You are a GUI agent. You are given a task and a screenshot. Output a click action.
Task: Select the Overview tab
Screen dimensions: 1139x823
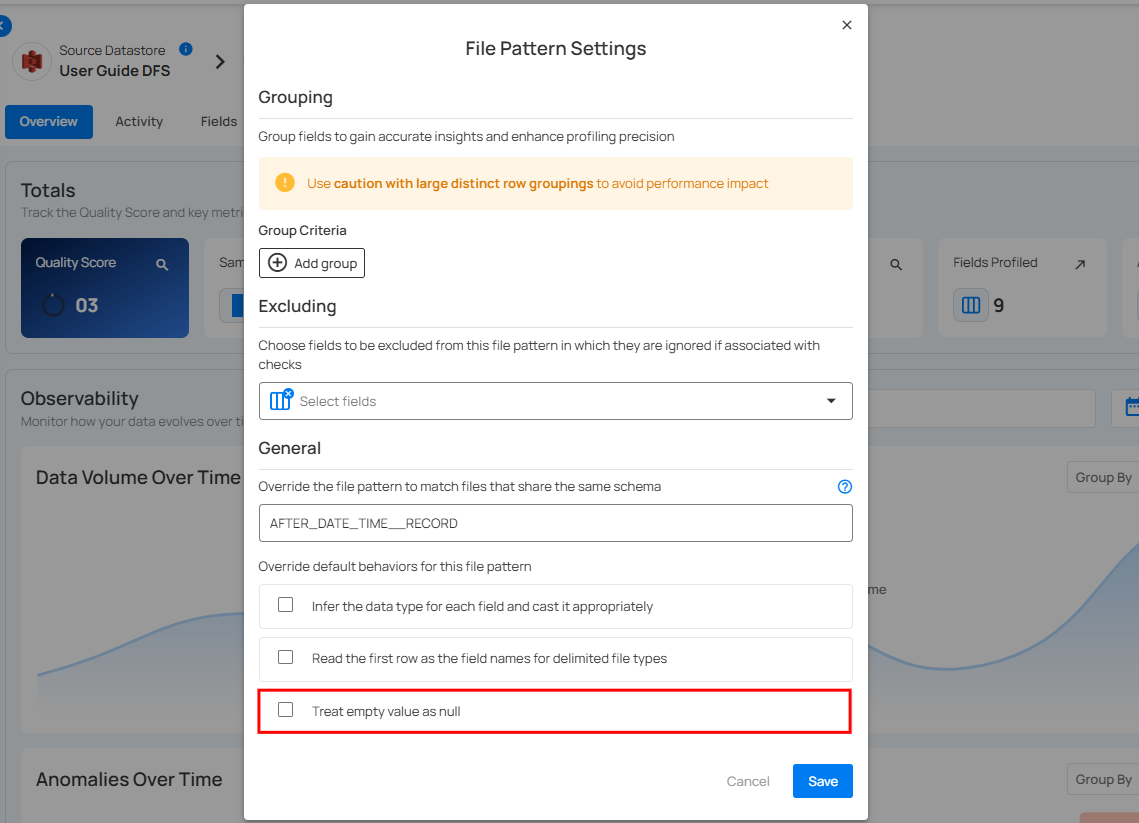48,122
